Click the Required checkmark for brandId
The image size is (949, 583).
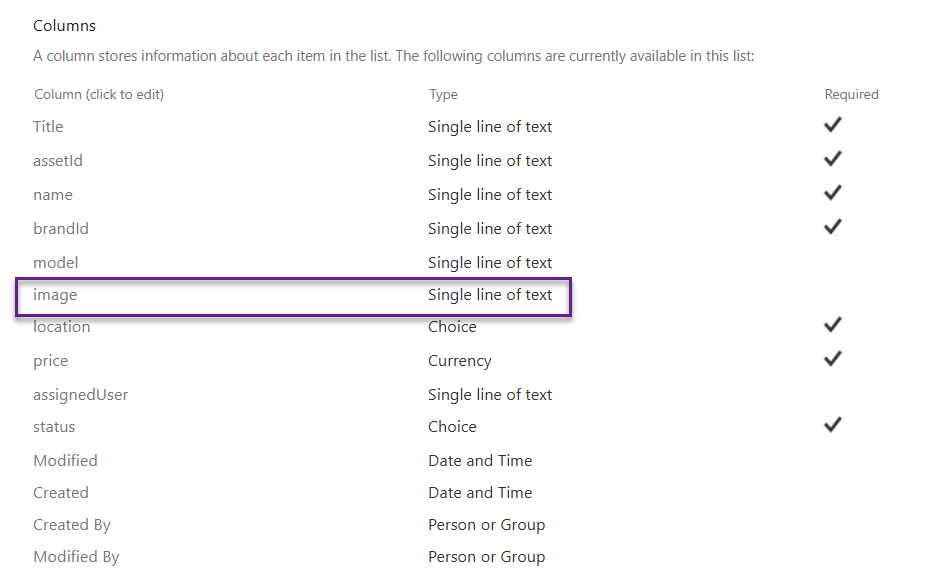point(832,227)
